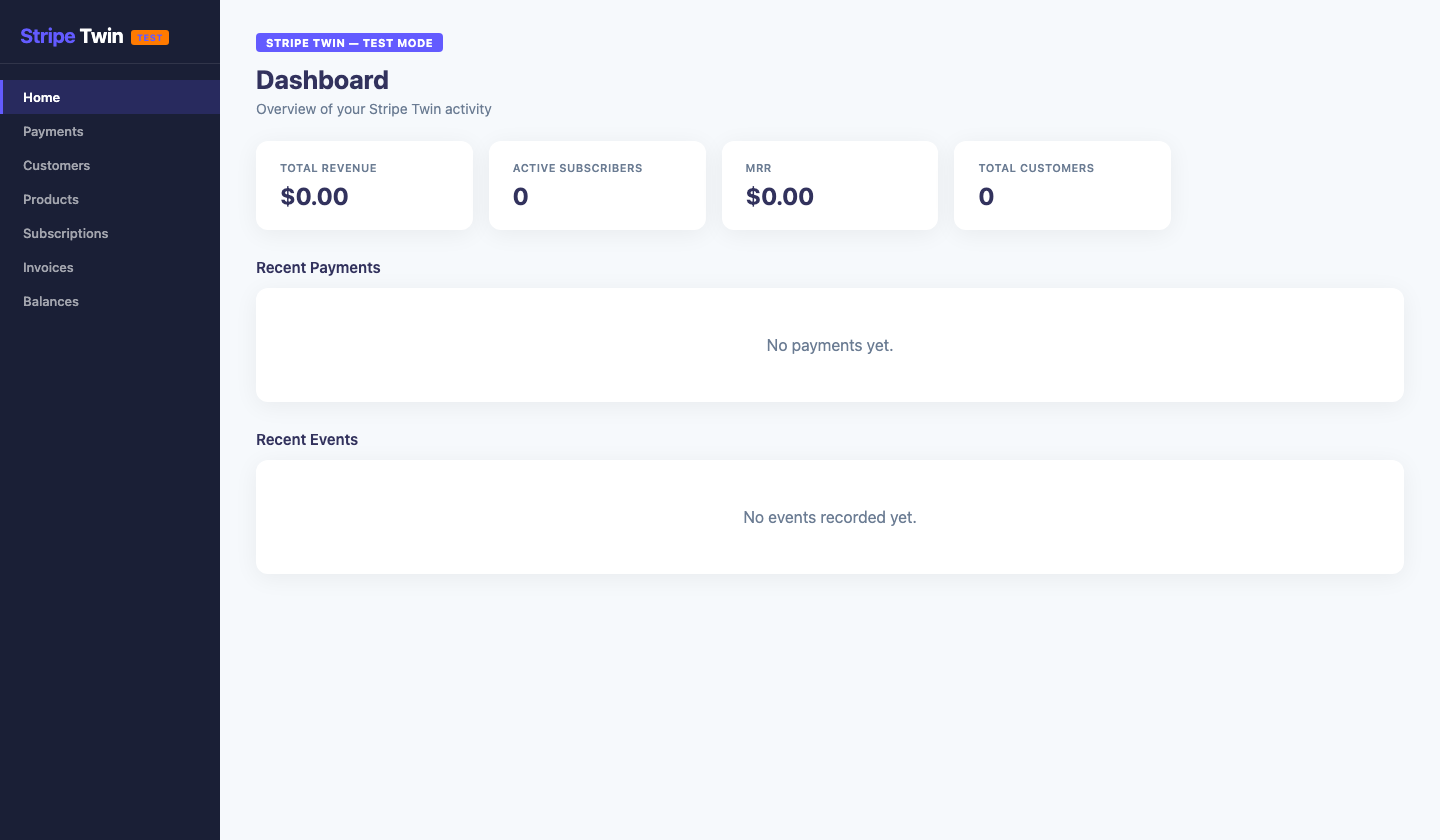Open the Customers page
The width and height of the screenshot is (1440, 840).
[110, 165]
